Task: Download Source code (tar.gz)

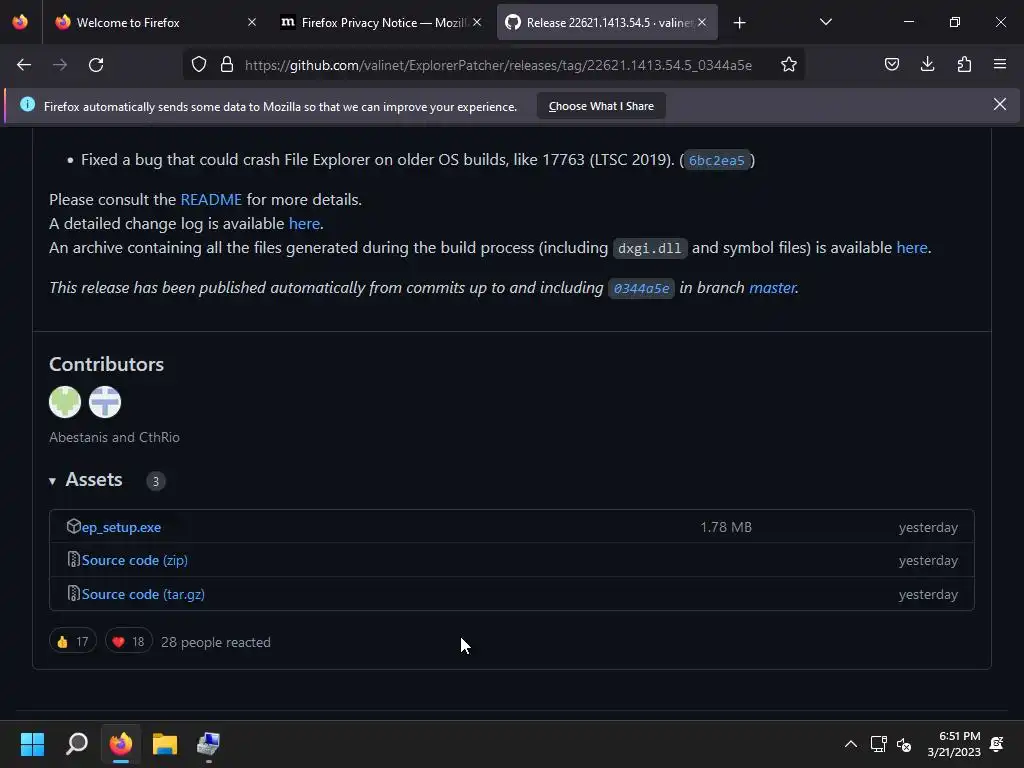Action: (143, 594)
